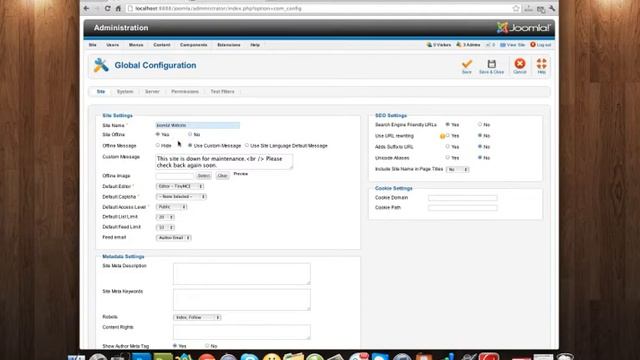Click the URL rewriting warning icon
The image size is (640, 360).
(x=442, y=136)
